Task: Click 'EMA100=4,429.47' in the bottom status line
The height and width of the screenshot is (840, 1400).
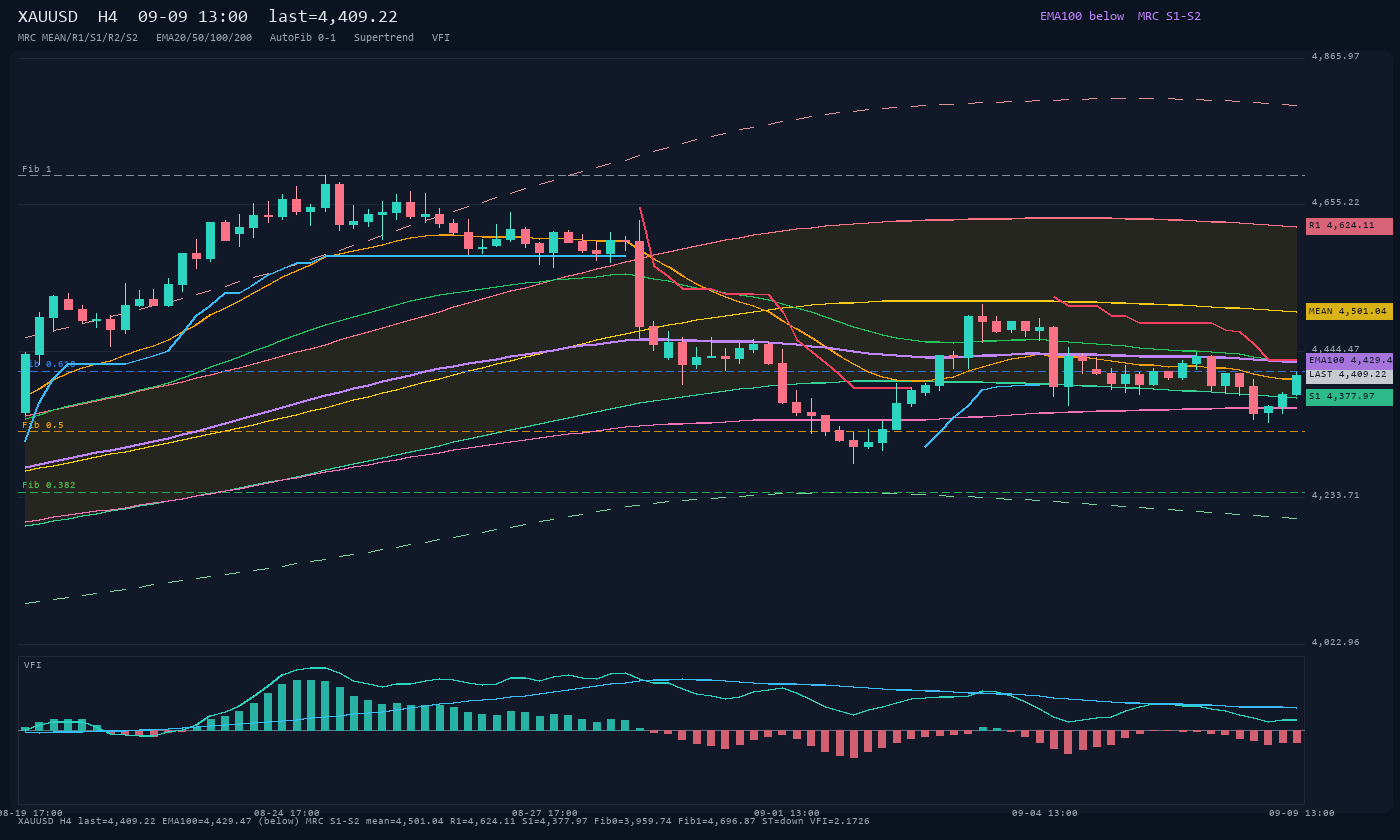Action: pyautogui.click(x=209, y=821)
